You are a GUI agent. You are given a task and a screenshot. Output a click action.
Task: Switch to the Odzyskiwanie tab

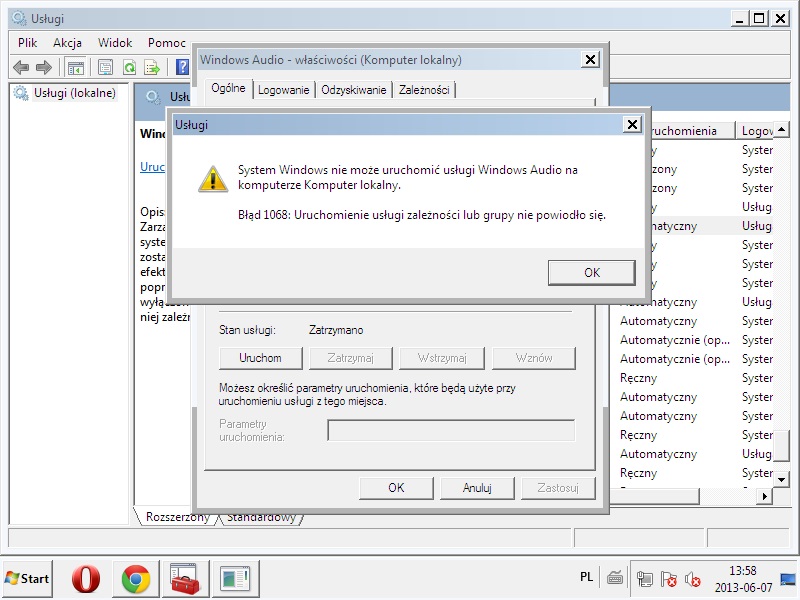[354, 90]
